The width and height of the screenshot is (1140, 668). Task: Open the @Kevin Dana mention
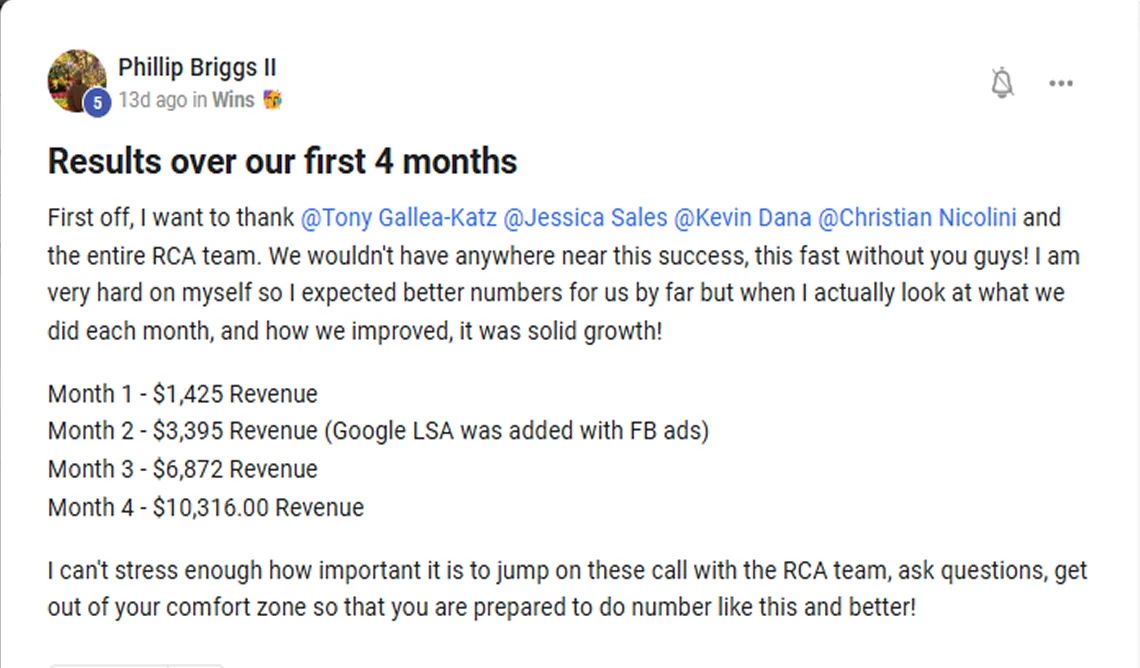(x=740, y=218)
